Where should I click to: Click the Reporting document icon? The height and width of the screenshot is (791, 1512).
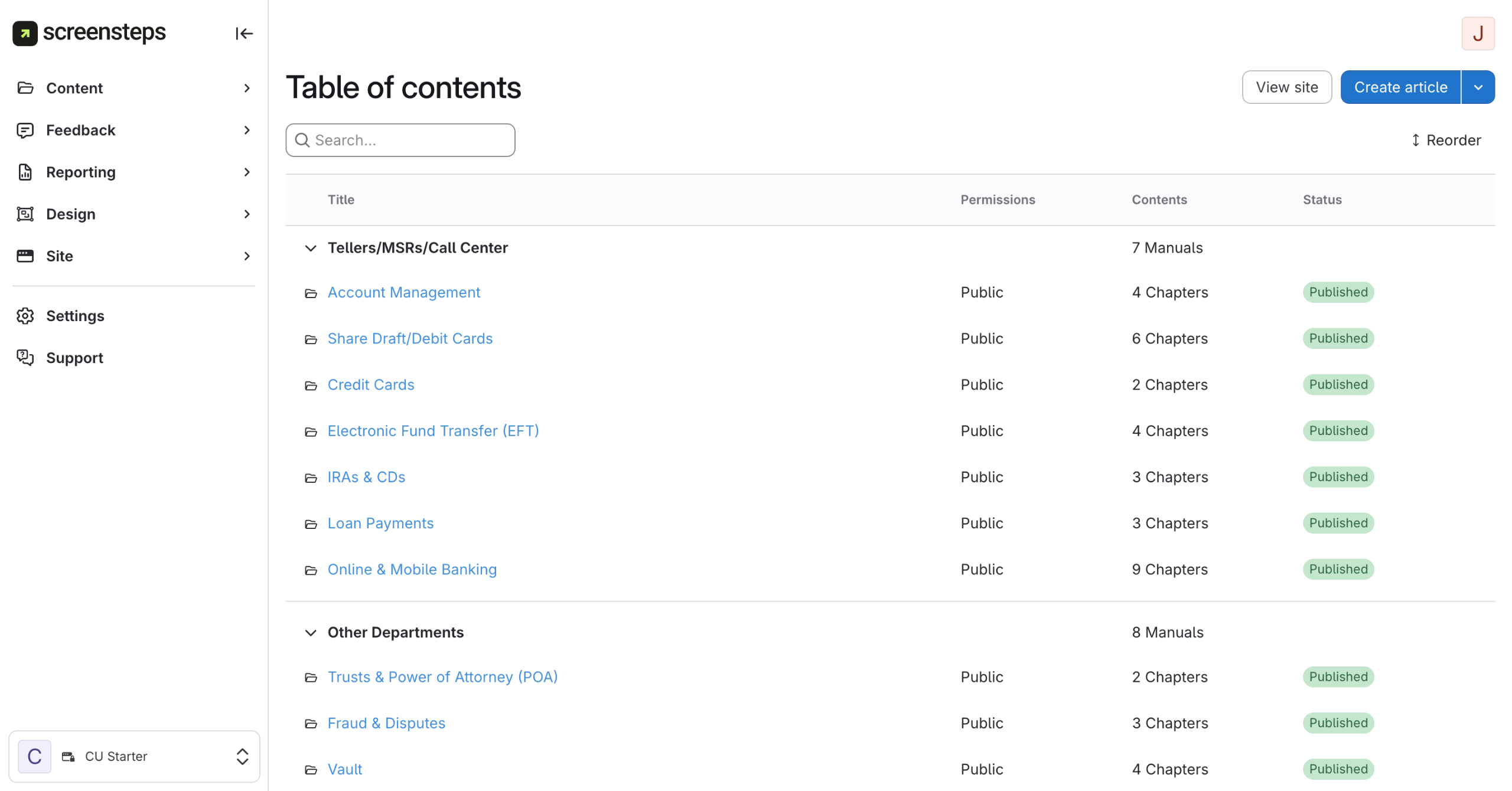25,172
